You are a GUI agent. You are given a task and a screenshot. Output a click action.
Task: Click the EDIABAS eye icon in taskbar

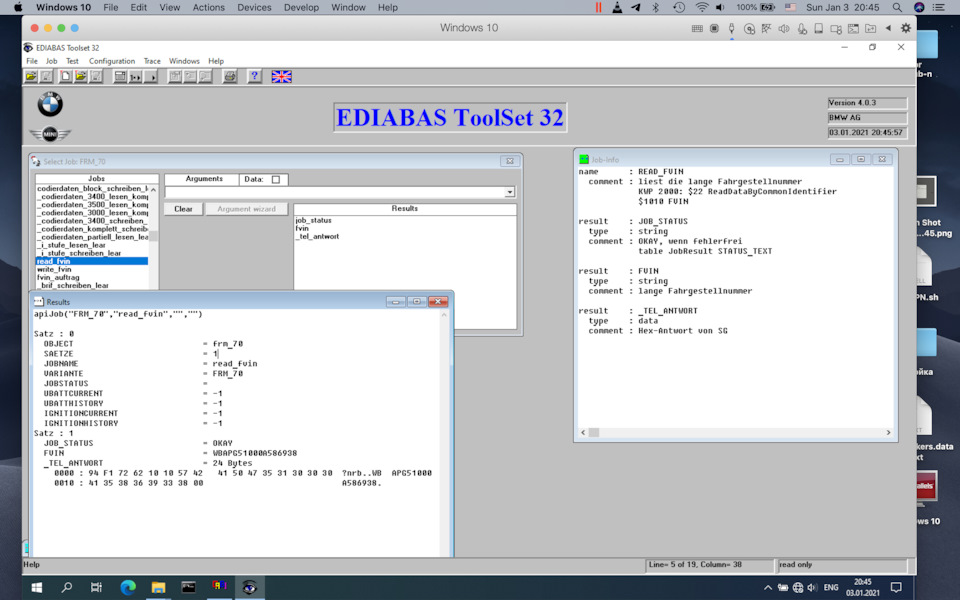tap(249, 587)
